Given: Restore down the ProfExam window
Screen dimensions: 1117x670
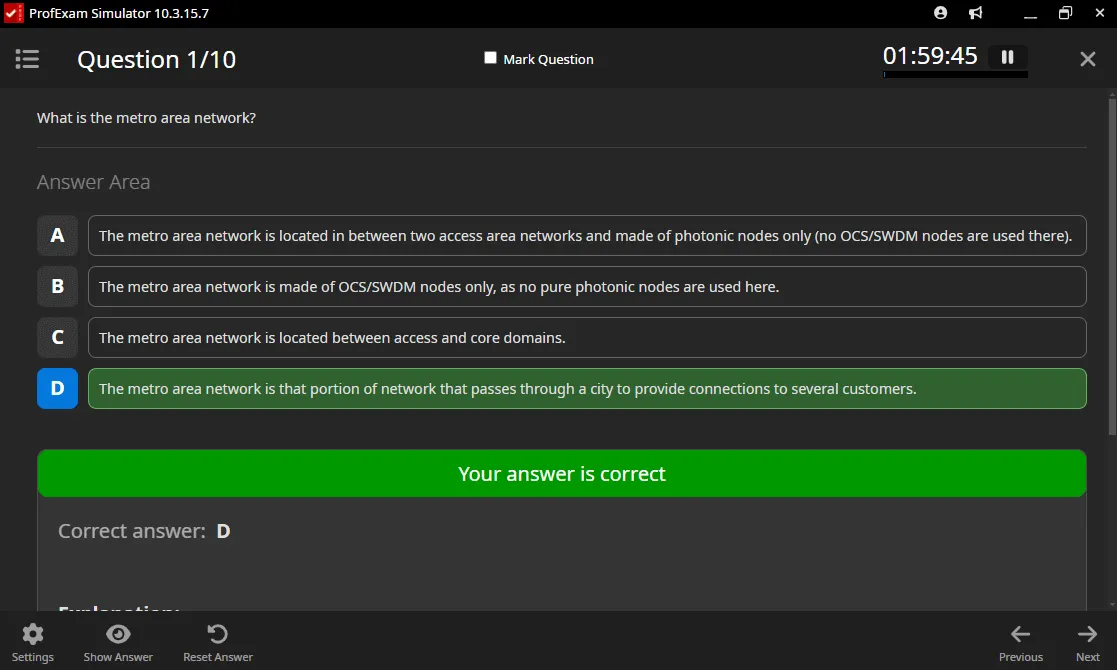Looking at the screenshot, I should (1065, 14).
